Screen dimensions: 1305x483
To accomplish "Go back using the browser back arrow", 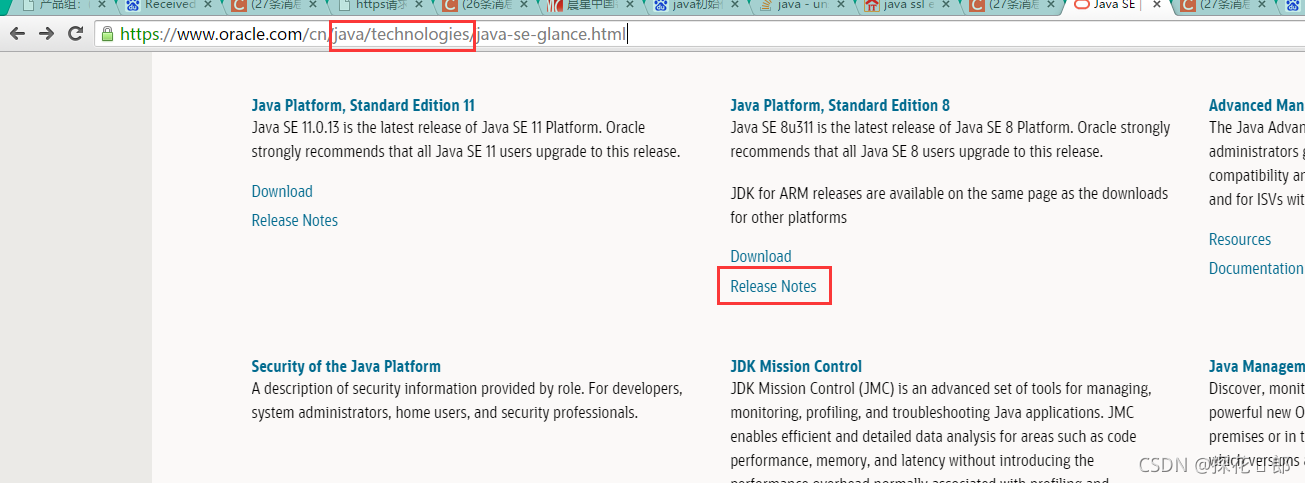I will (18, 34).
